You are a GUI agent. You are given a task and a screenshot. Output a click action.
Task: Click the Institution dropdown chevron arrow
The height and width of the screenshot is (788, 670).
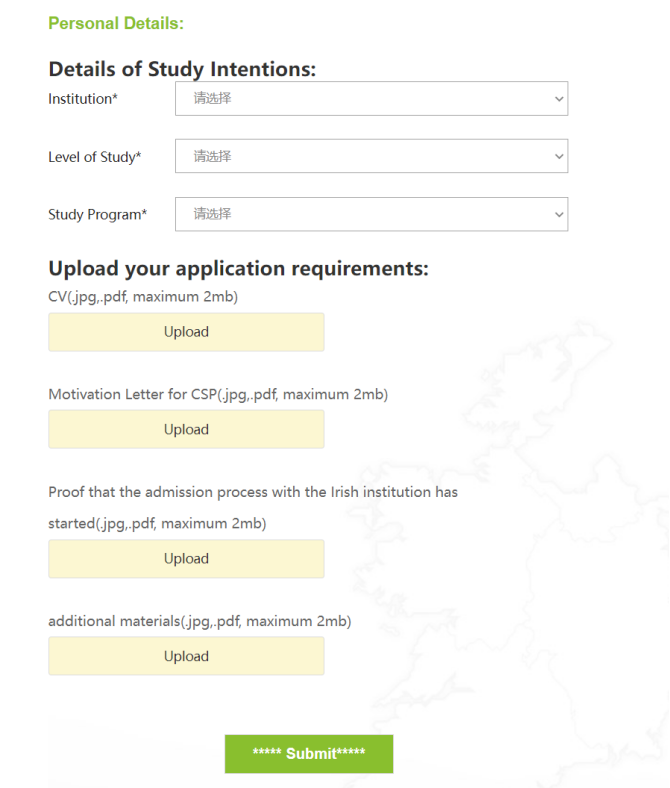(x=558, y=99)
